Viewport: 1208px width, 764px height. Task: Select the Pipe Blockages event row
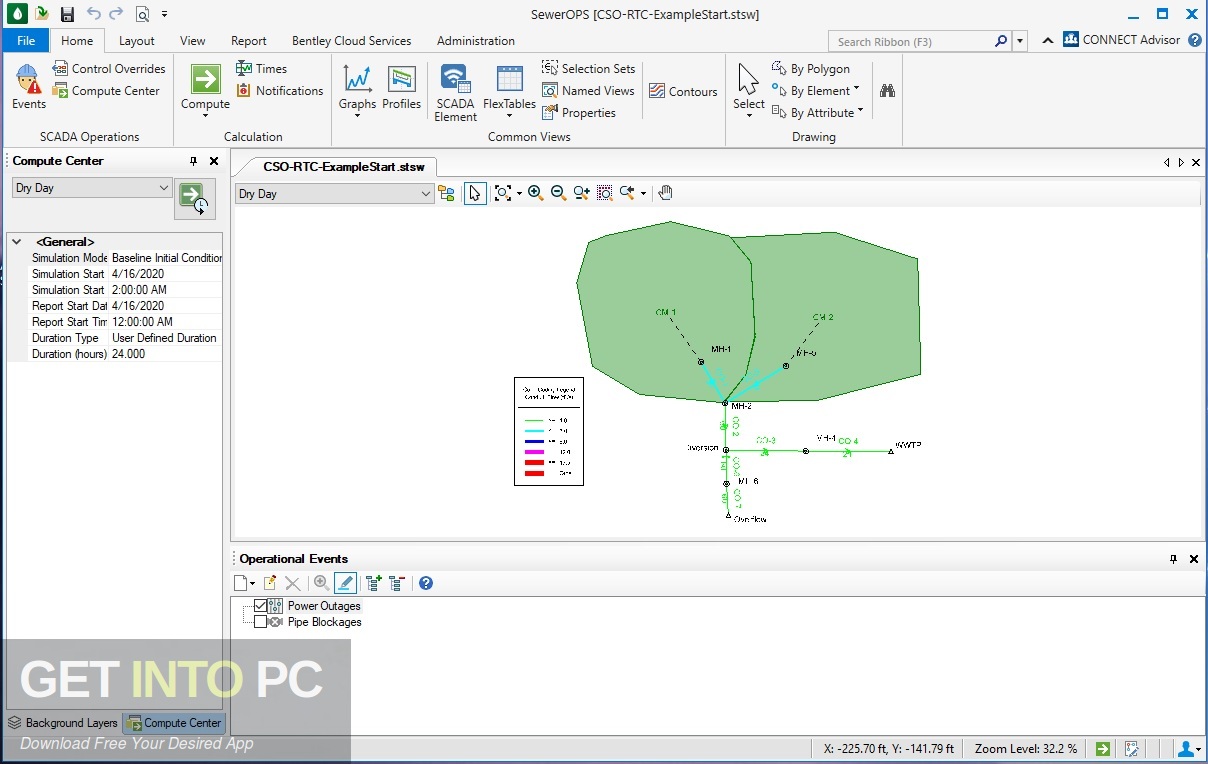click(x=324, y=622)
